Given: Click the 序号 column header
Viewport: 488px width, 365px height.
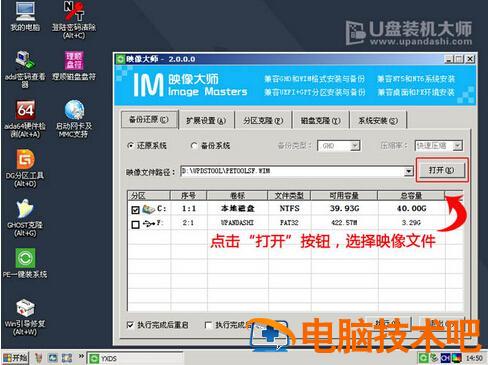Looking at the screenshot, I should coord(189,196).
